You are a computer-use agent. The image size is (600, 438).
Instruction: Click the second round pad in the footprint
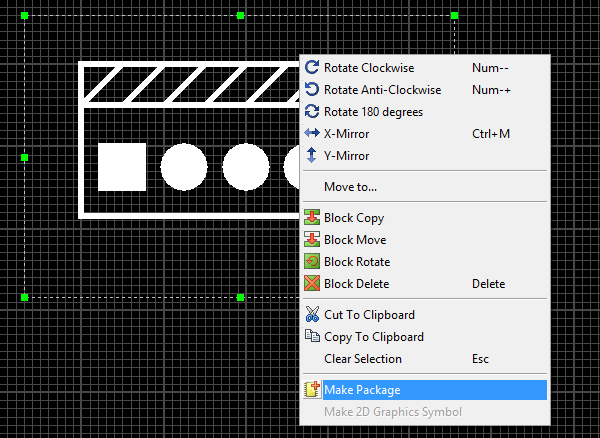246,167
